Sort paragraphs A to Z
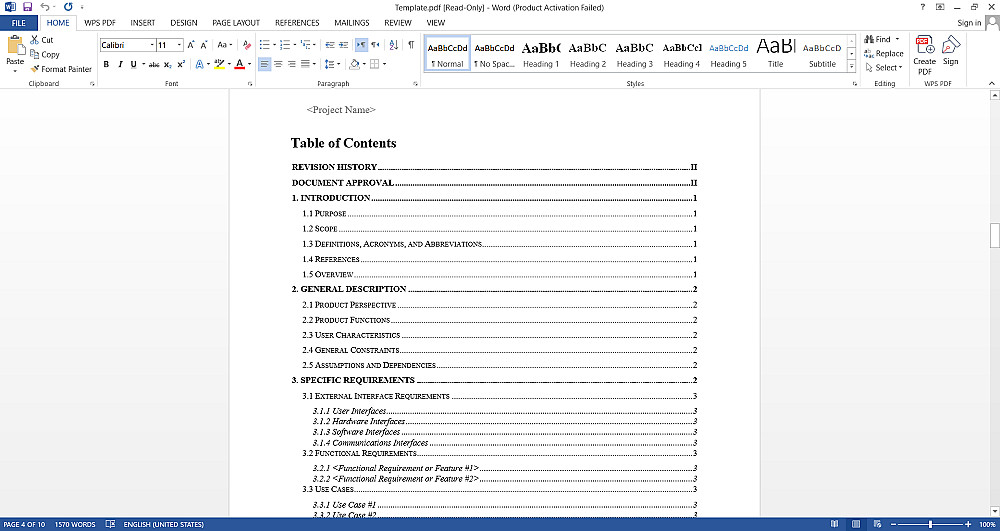Screen dimensions: 1000x531 393,45
